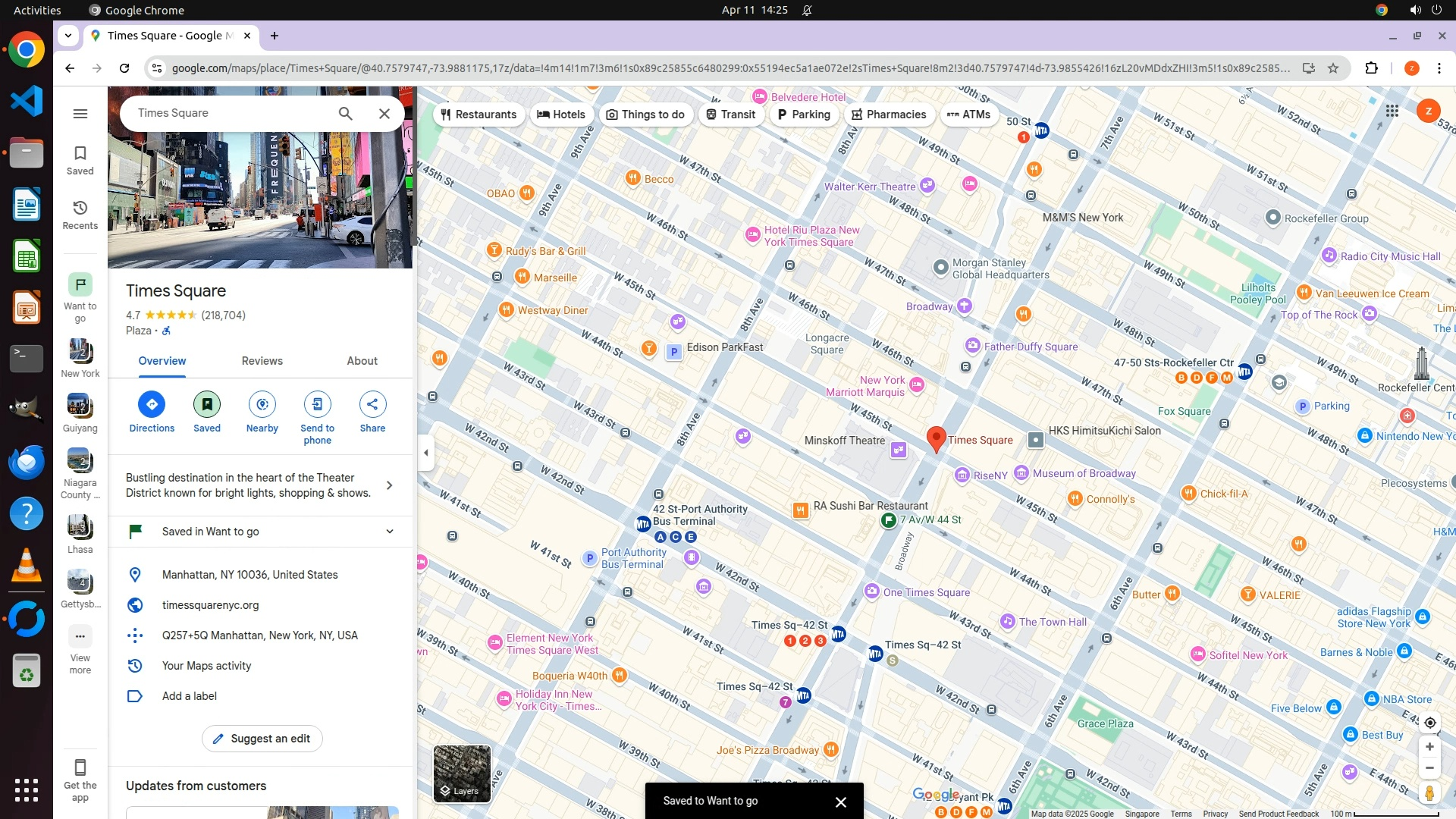Click the Pegman Street View icon
The height and width of the screenshot is (819, 1456).
tap(1429, 793)
